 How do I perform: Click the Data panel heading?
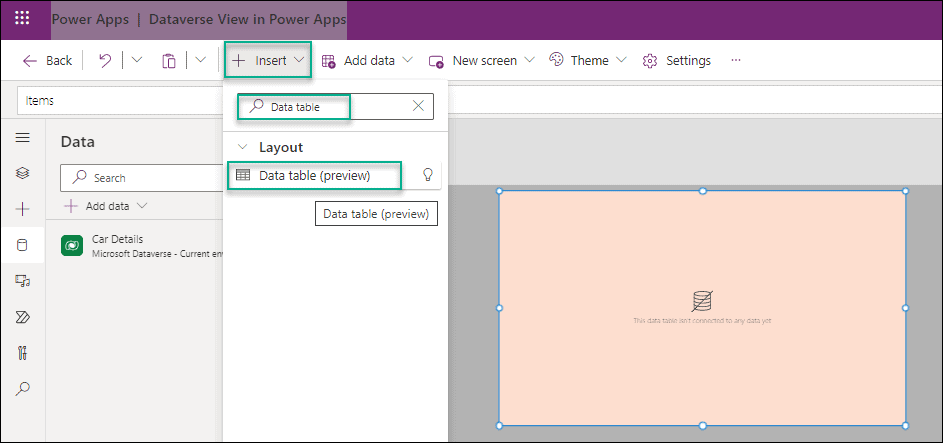(x=78, y=142)
